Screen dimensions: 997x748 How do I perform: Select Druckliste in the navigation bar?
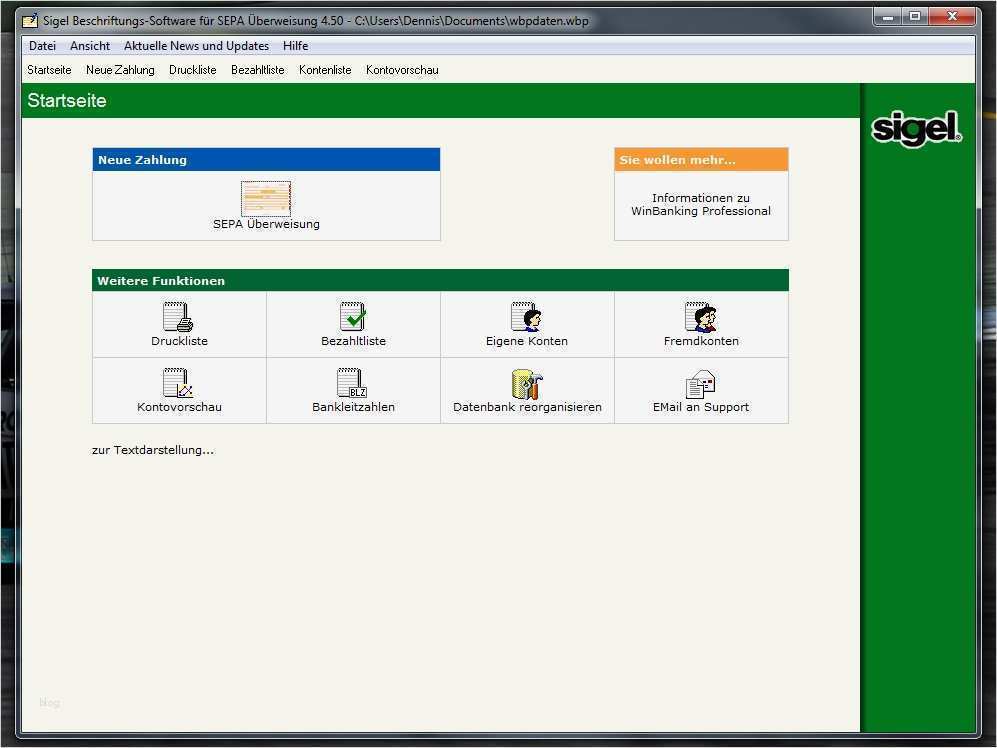(193, 70)
